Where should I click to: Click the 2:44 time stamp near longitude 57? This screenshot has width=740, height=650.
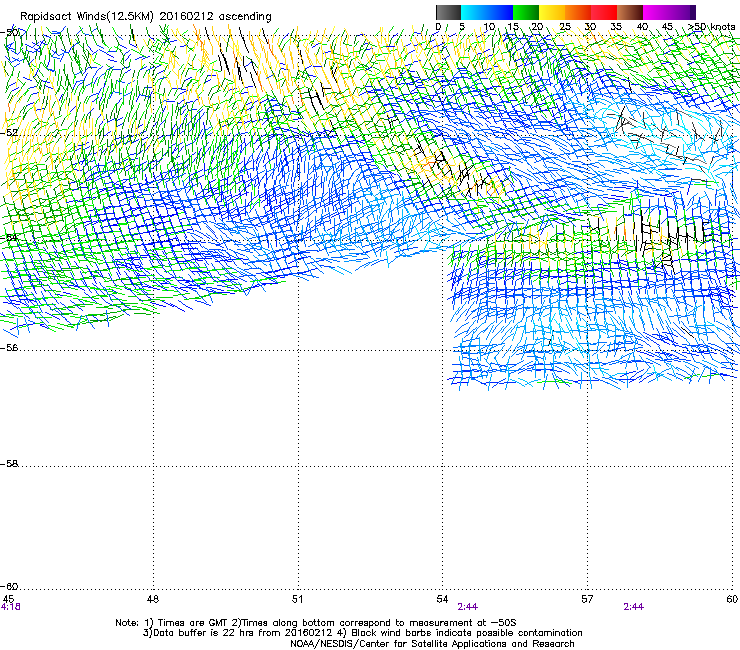tap(633, 607)
